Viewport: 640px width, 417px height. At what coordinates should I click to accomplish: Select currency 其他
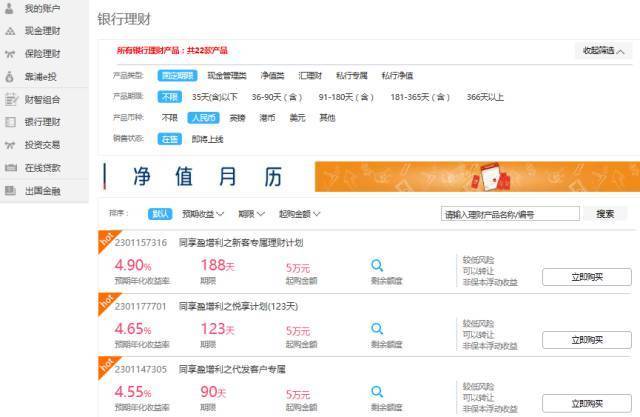tap(327, 118)
